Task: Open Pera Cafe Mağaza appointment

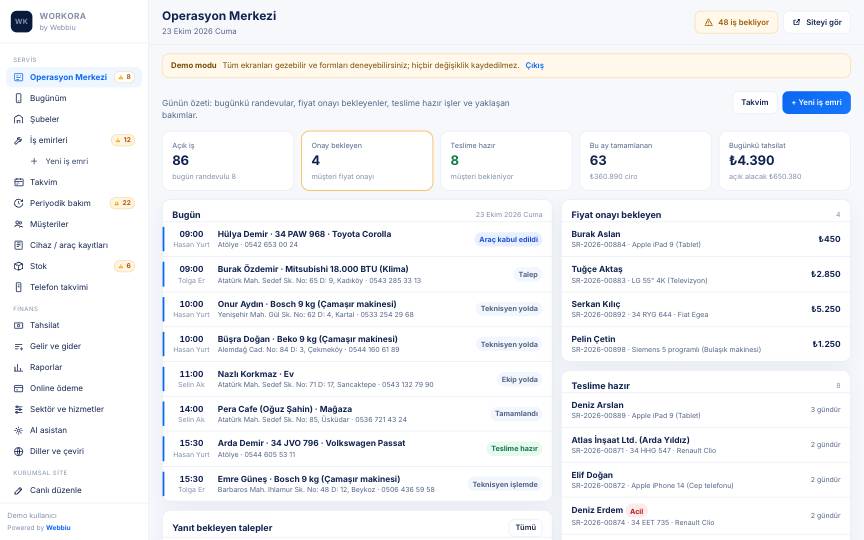Action: click(x=357, y=414)
